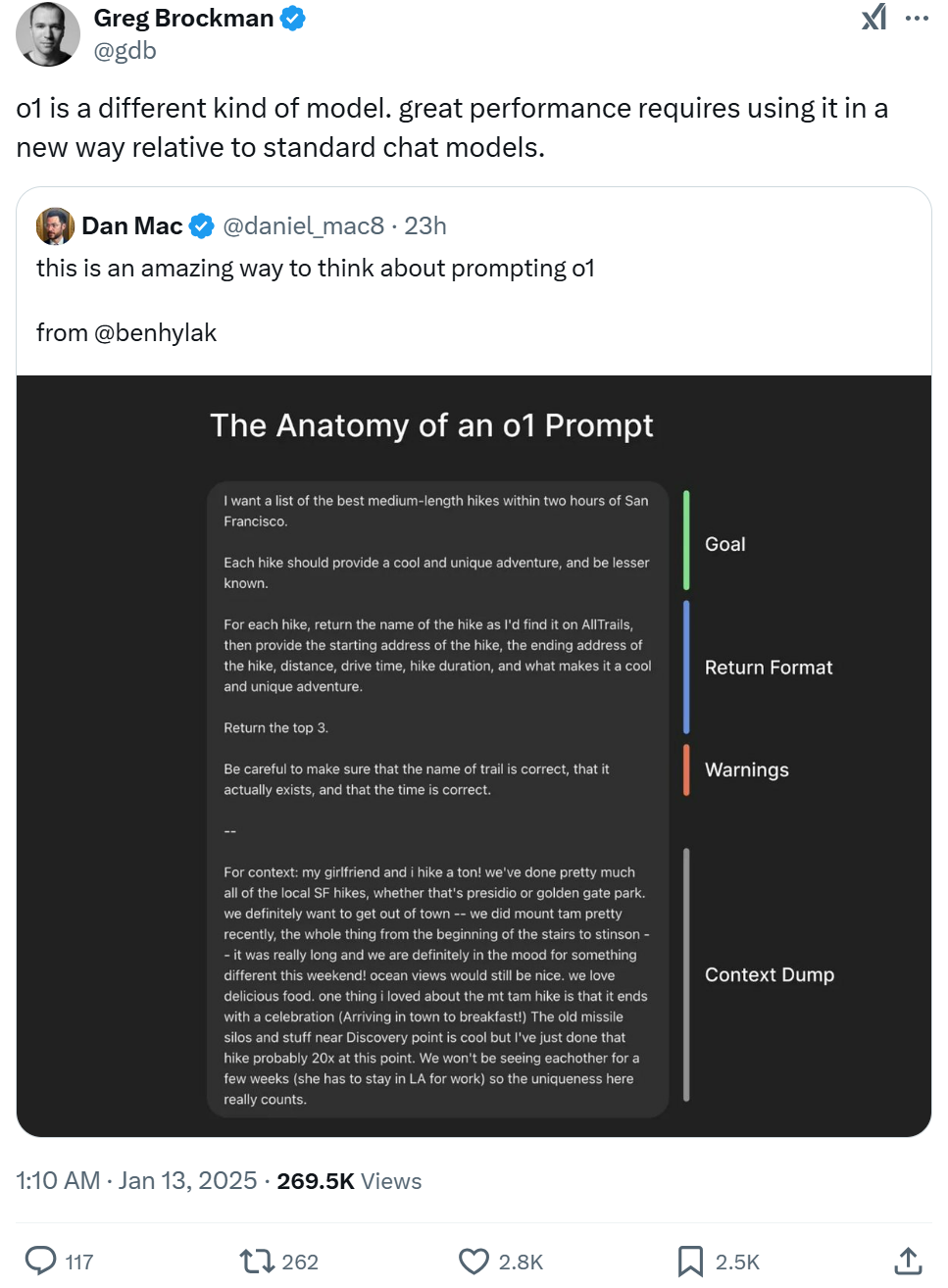
Task: Click the 1:10 AM Jan 13, 2025 timestamp
Action: coord(136,1181)
